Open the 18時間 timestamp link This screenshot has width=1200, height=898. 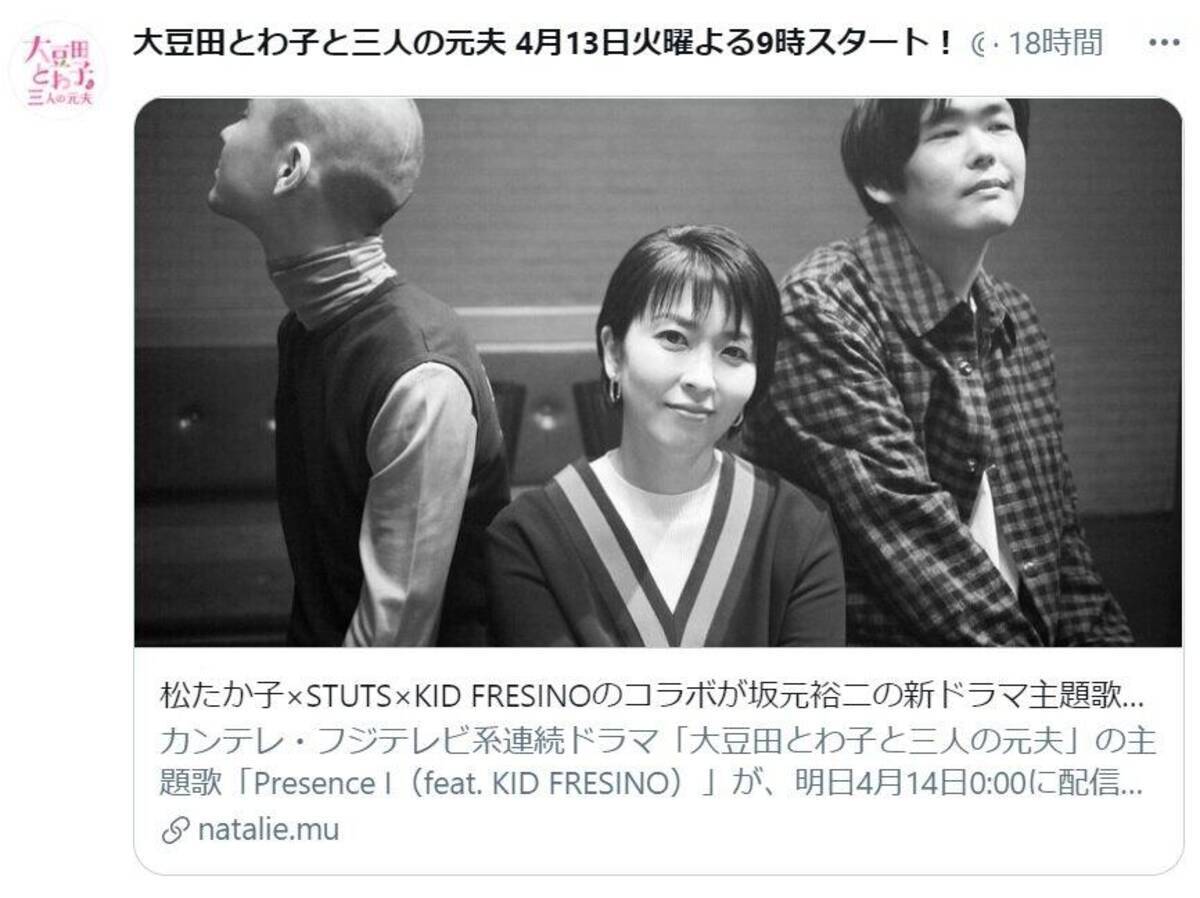[x=1056, y=44]
